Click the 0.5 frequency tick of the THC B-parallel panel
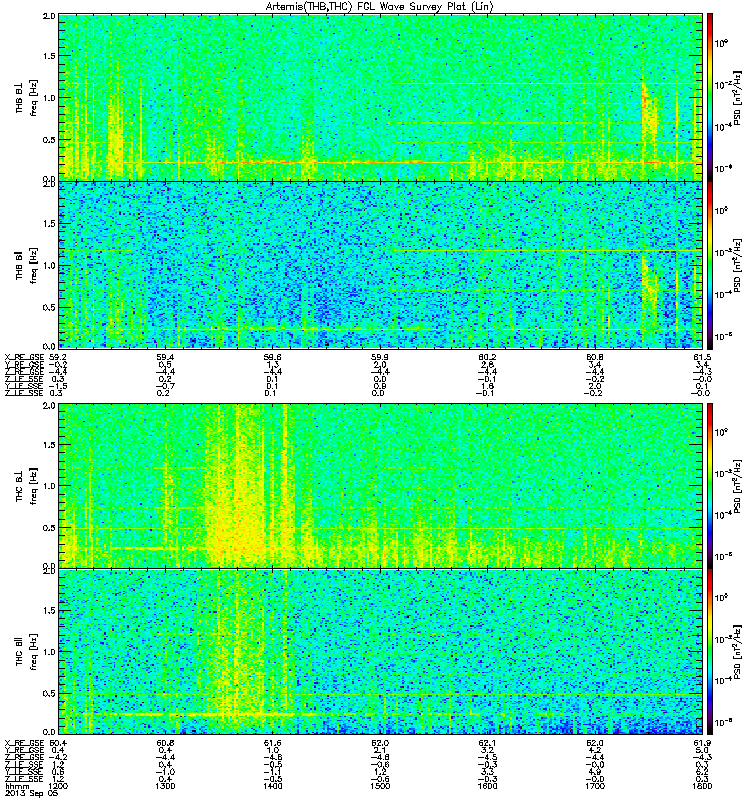 [50, 693]
